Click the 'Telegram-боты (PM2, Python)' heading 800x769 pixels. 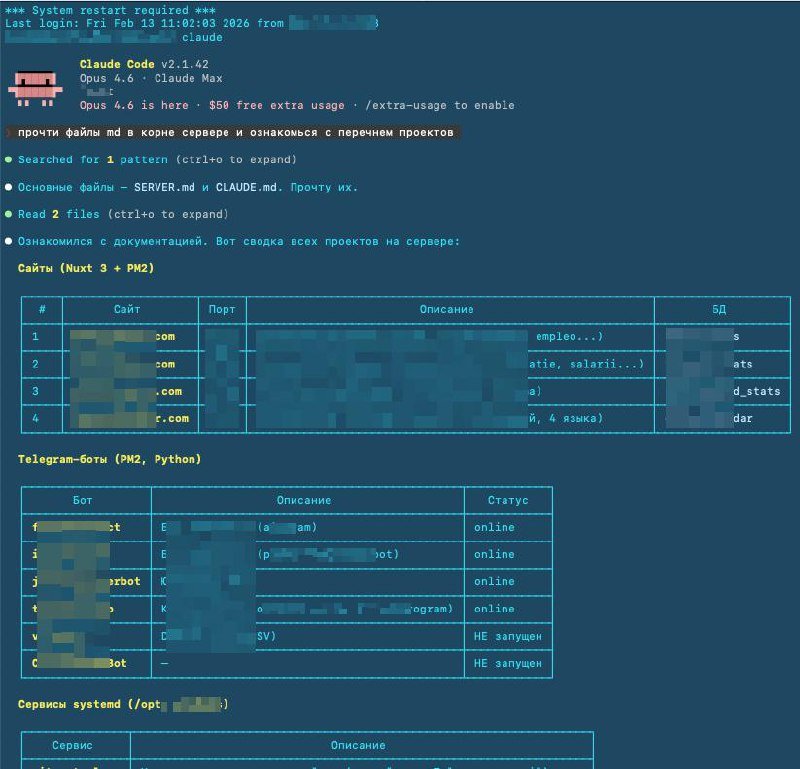click(x=110, y=459)
